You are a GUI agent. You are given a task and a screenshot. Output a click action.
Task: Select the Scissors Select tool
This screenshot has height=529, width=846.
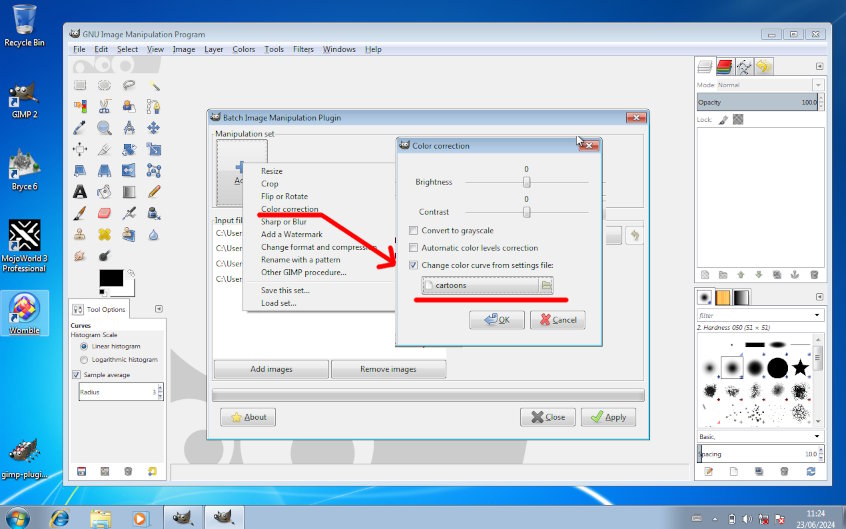(x=104, y=106)
